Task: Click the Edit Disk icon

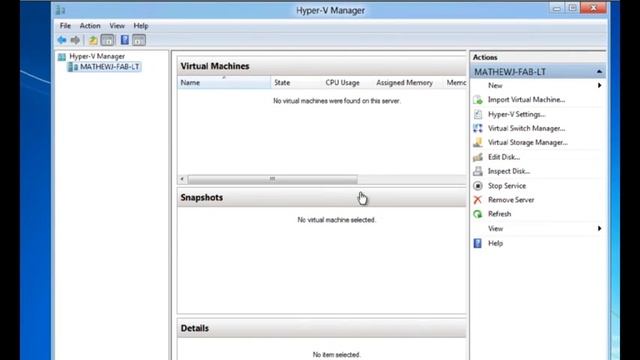Action: point(478,157)
